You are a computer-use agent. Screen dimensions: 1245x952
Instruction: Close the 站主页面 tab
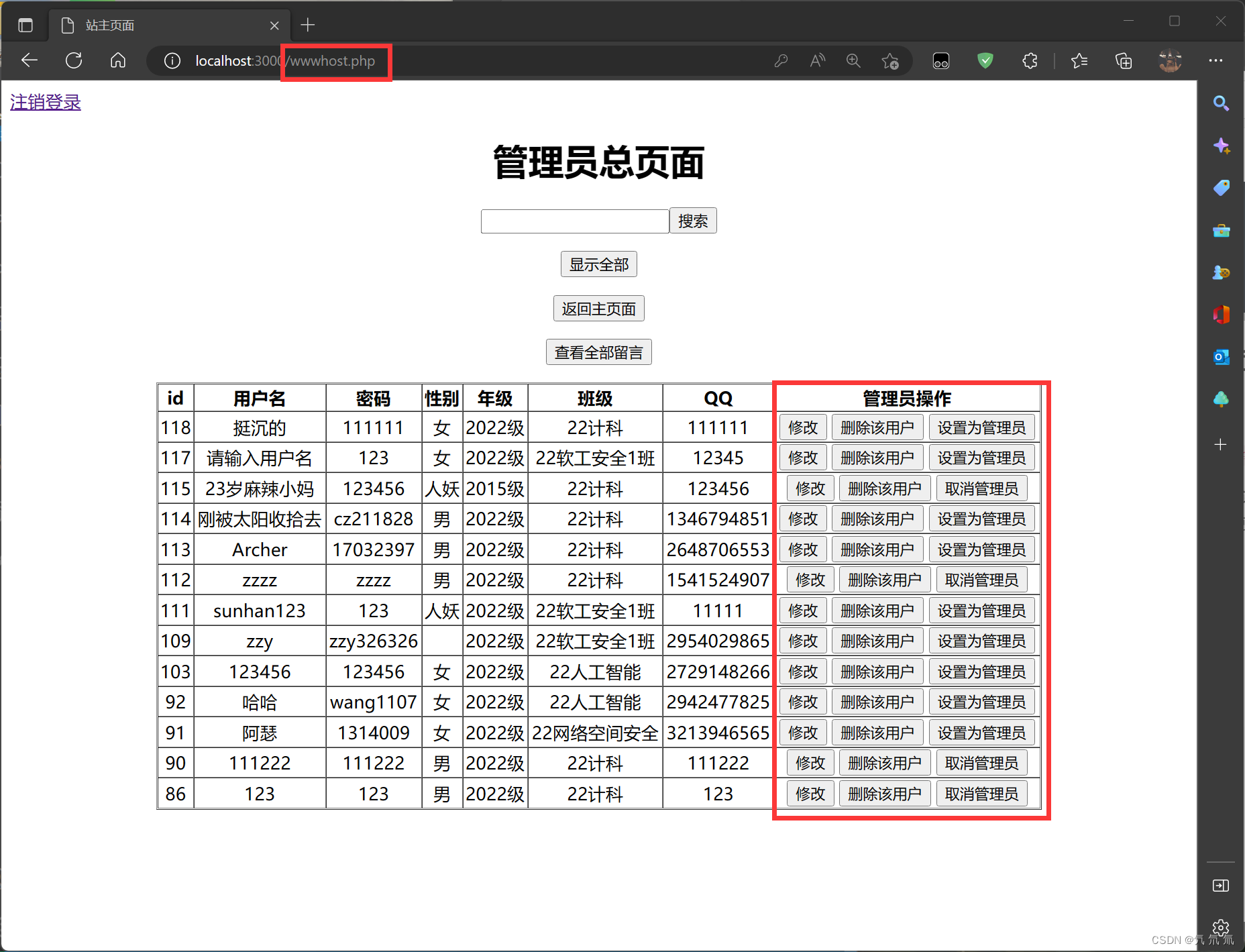(x=274, y=25)
